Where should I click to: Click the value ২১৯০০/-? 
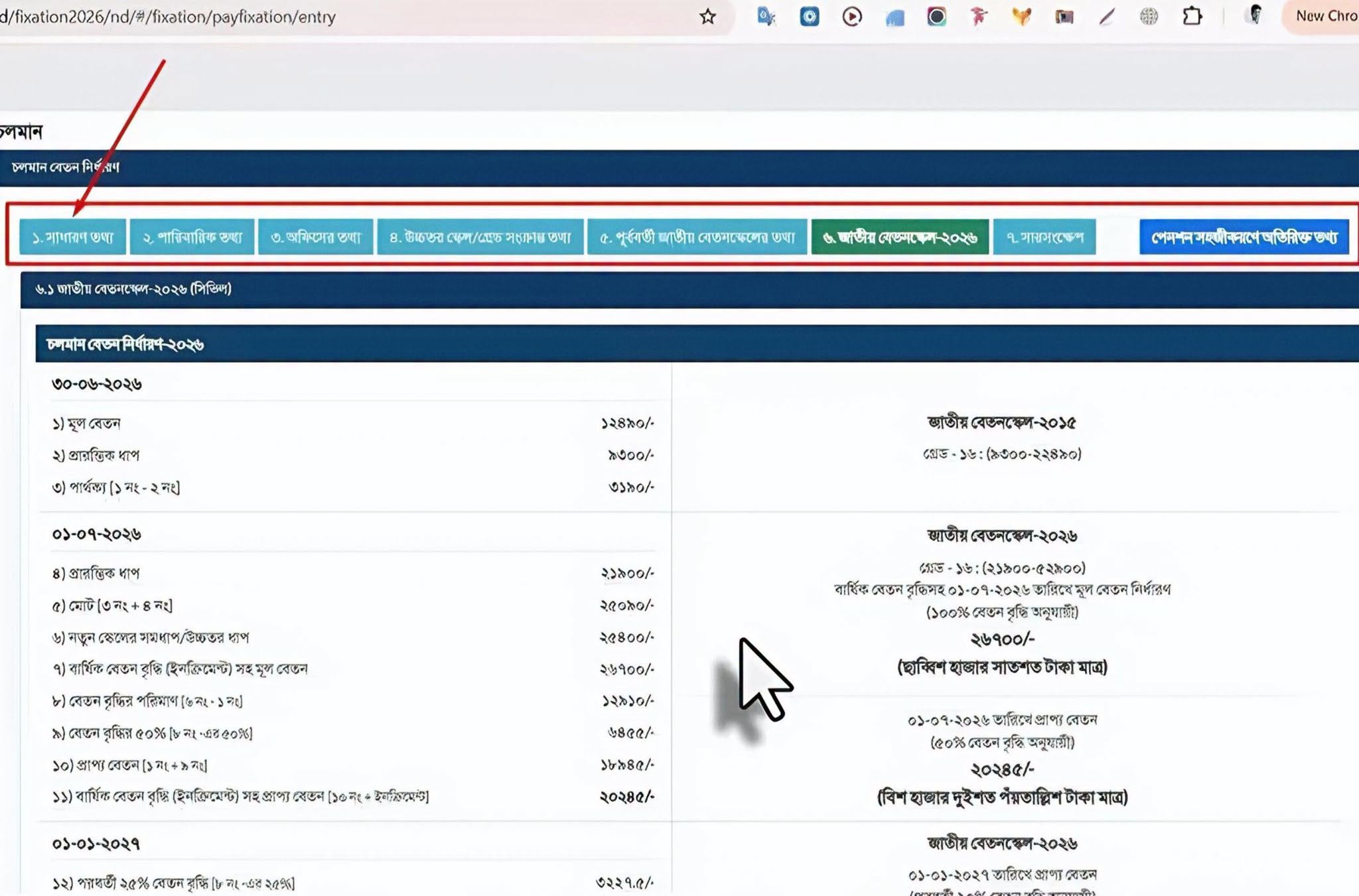coord(627,573)
